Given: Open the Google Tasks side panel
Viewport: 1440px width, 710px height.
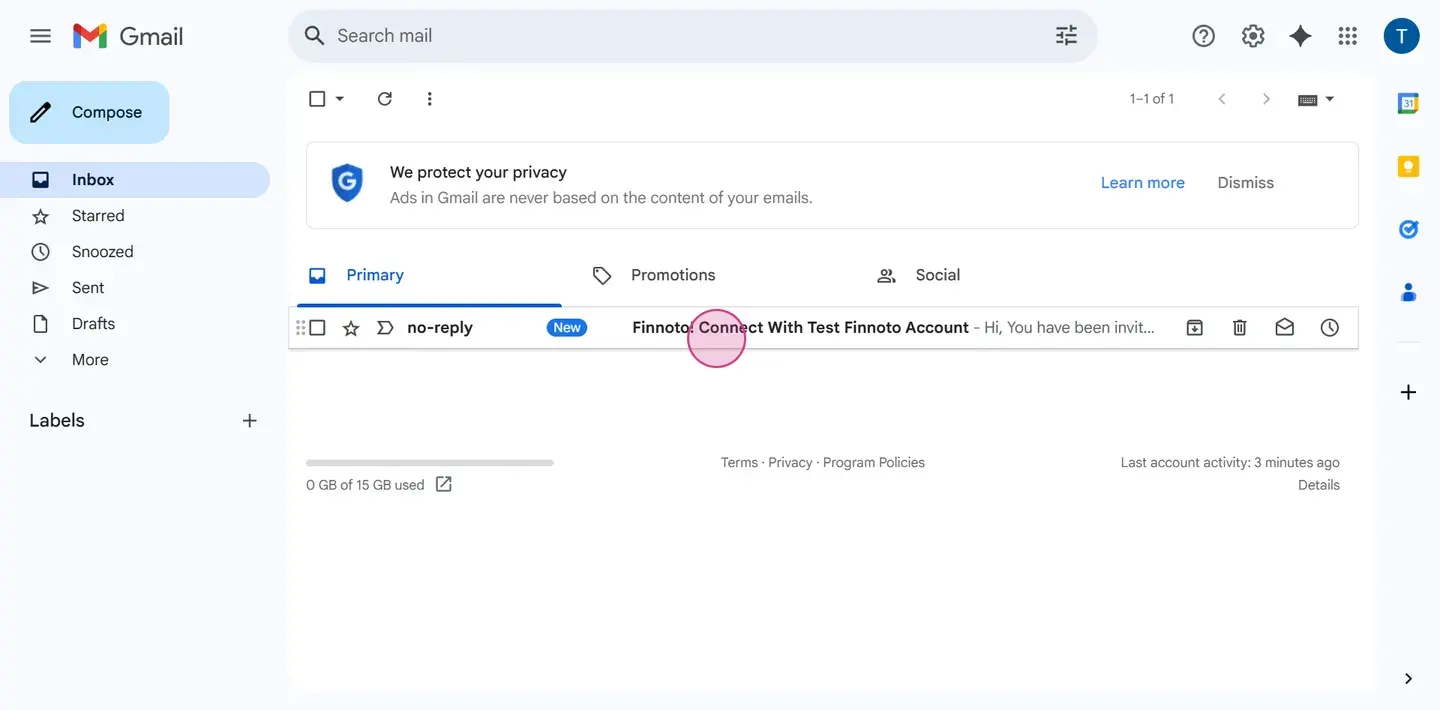Looking at the screenshot, I should 1408,229.
